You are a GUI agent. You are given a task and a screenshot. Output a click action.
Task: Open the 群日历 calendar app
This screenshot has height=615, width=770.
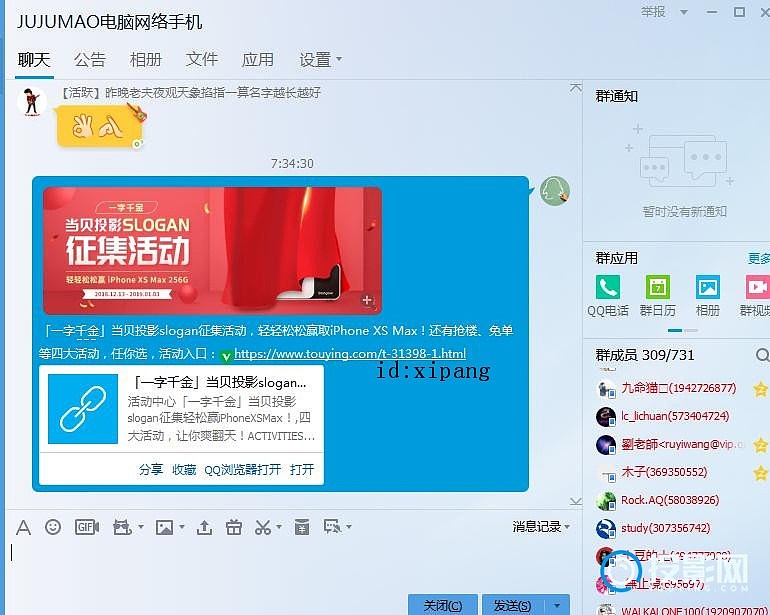click(x=658, y=288)
